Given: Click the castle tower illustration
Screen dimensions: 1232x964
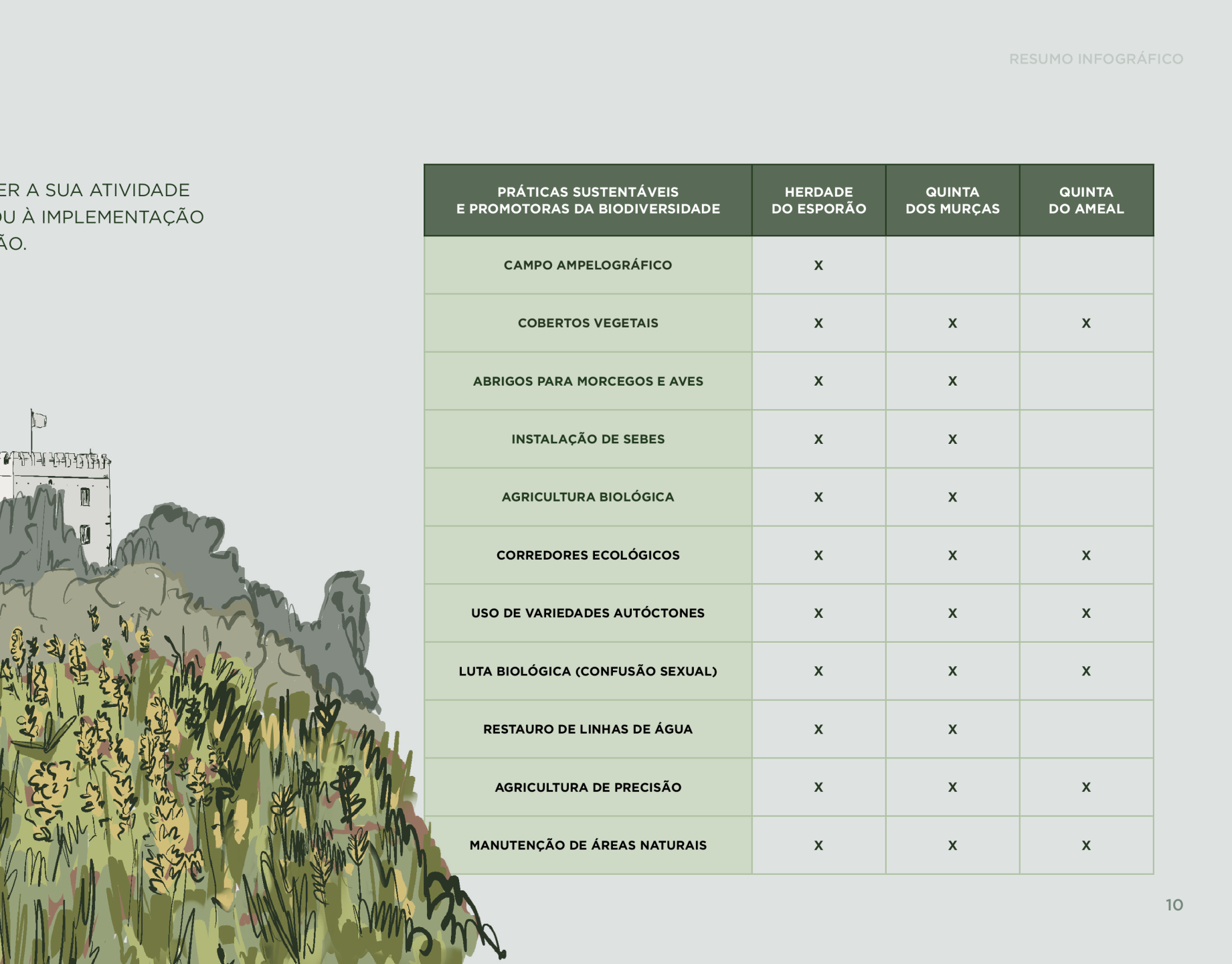Looking at the screenshot, I should (x=57, y=509).
